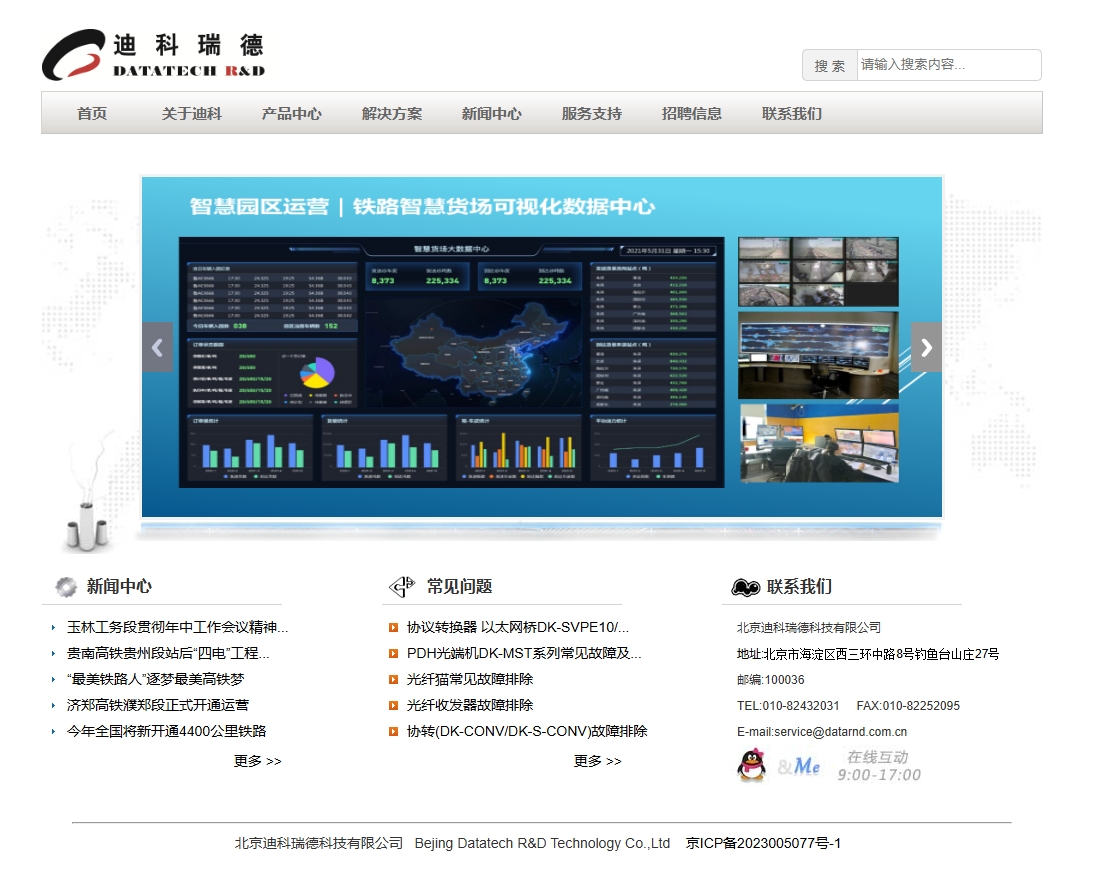
Task: Click the Datatech R&D logo
Action: click(153, 56)
